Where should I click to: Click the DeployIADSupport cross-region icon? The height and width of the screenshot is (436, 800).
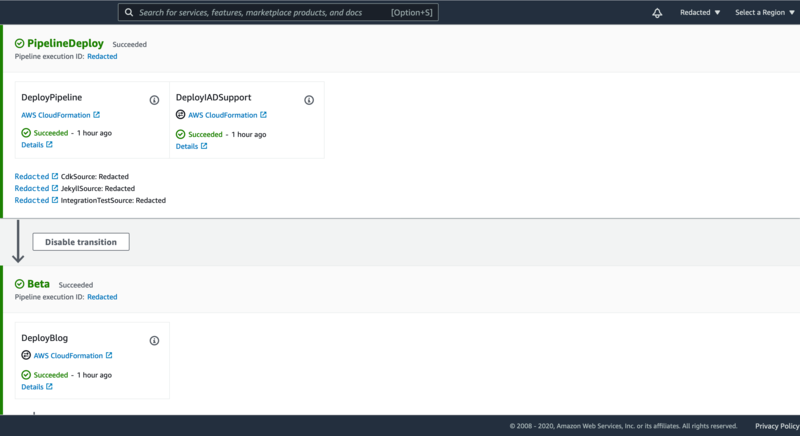(x=180, y=114)
